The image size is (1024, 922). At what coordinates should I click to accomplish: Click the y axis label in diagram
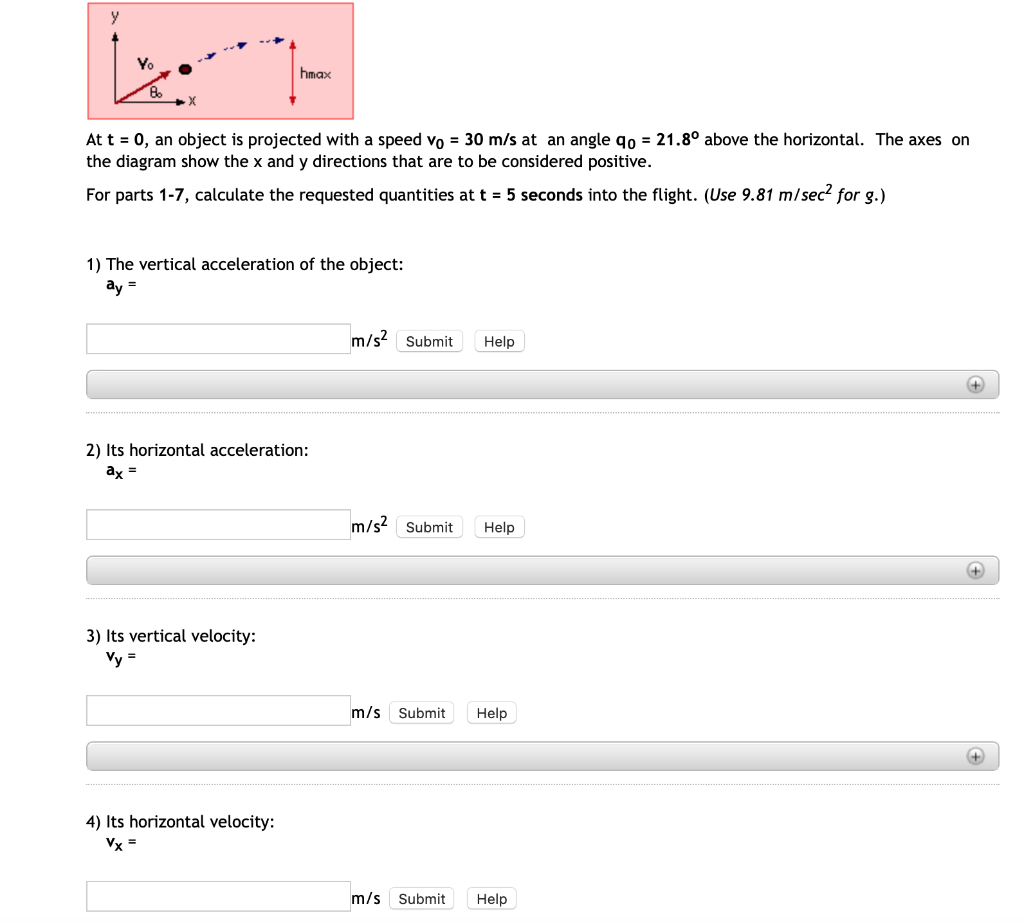click(113, 16)
